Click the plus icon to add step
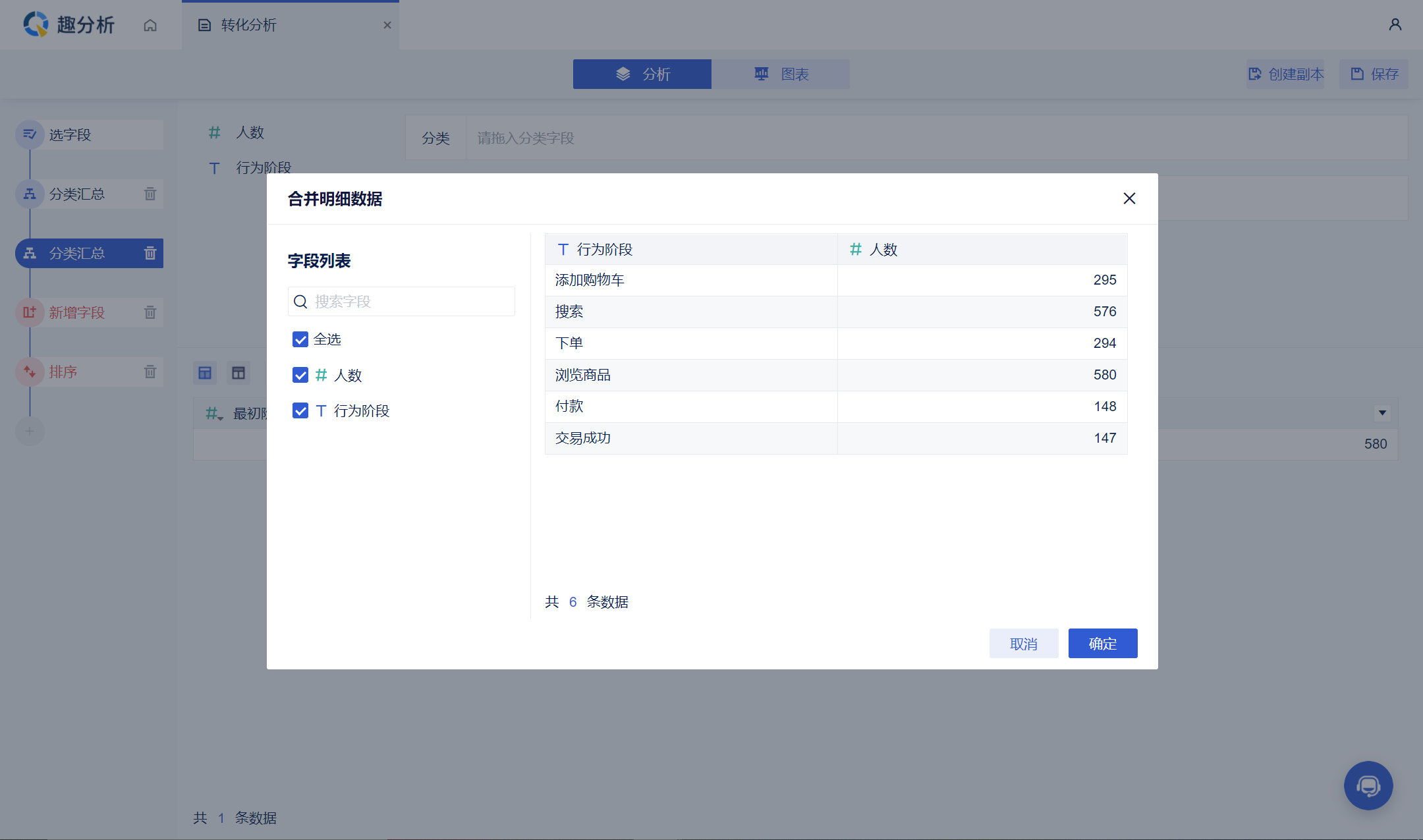The width and height of the screenshot is (1423, 840). coord(30,431)
